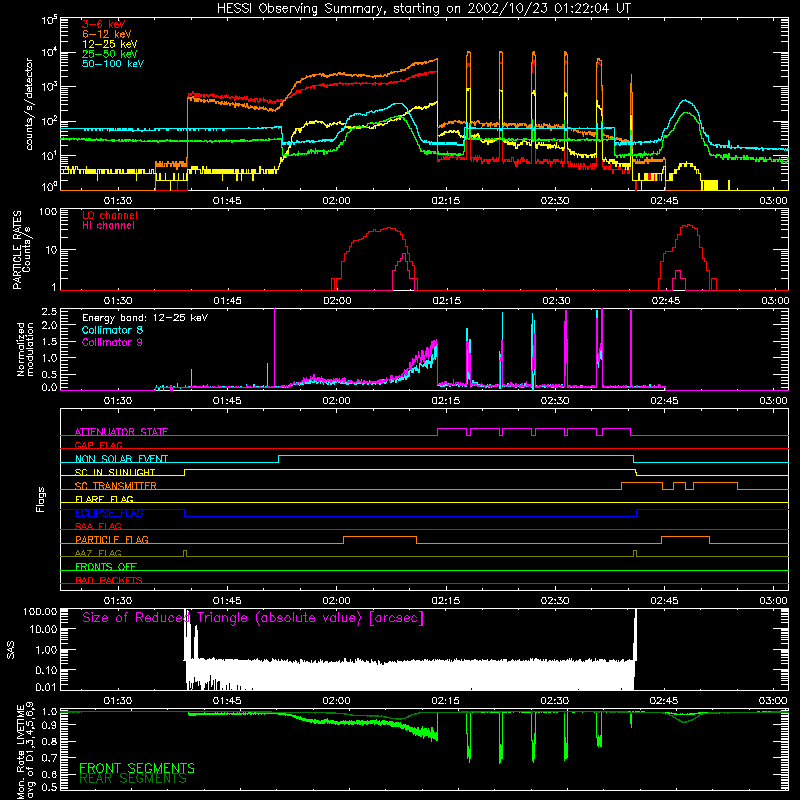Click the 01:30 tick under the counts panel
Viewport: 800px width, 800px height.
pyautogui.click(x=118, y=201)
